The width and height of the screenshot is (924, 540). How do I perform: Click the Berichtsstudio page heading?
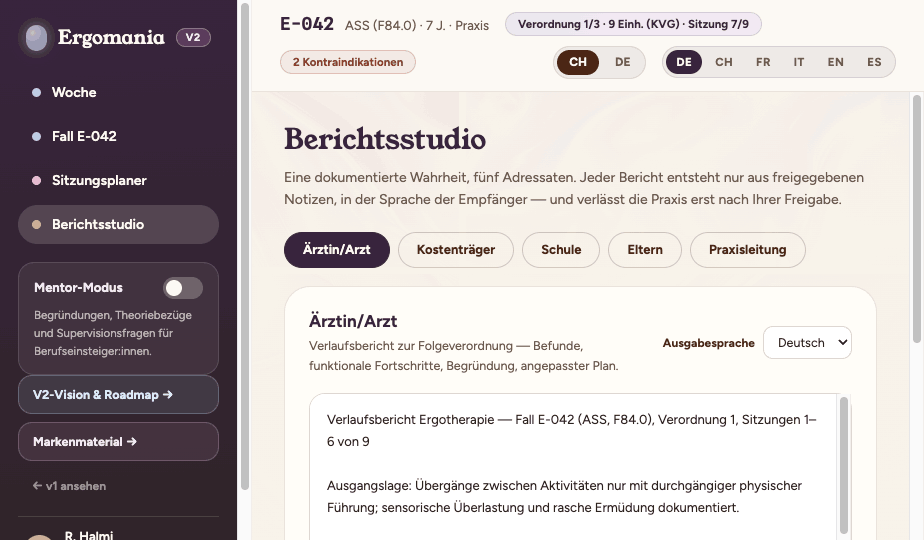385,139
